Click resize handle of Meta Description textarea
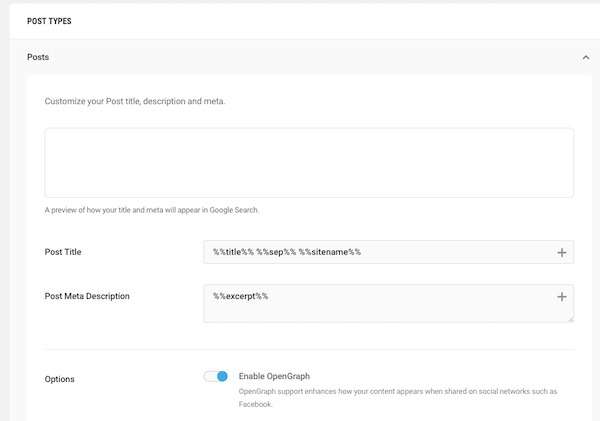 coord(570,319)
